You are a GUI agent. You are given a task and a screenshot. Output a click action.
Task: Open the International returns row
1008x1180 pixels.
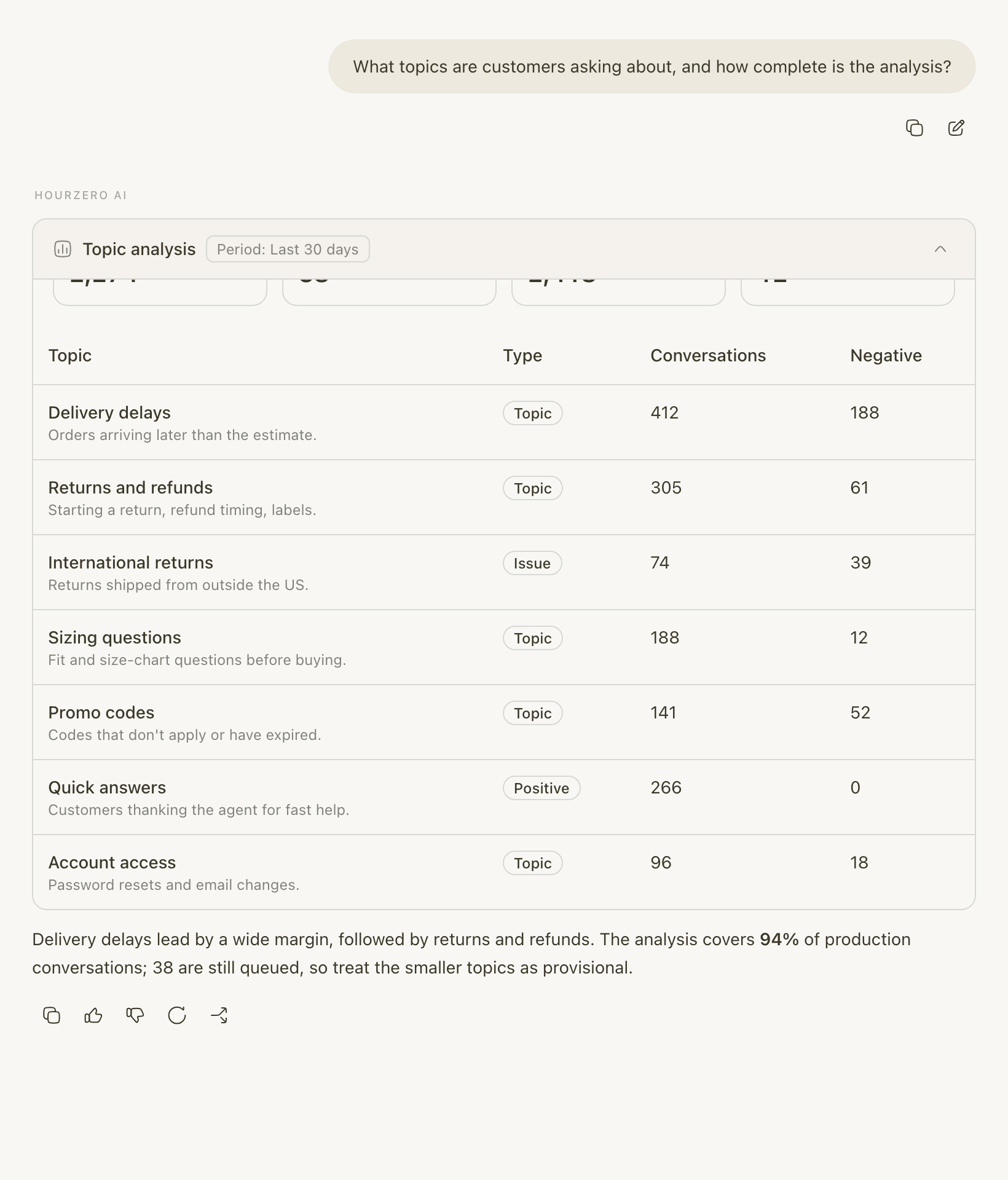pos(504,573)
